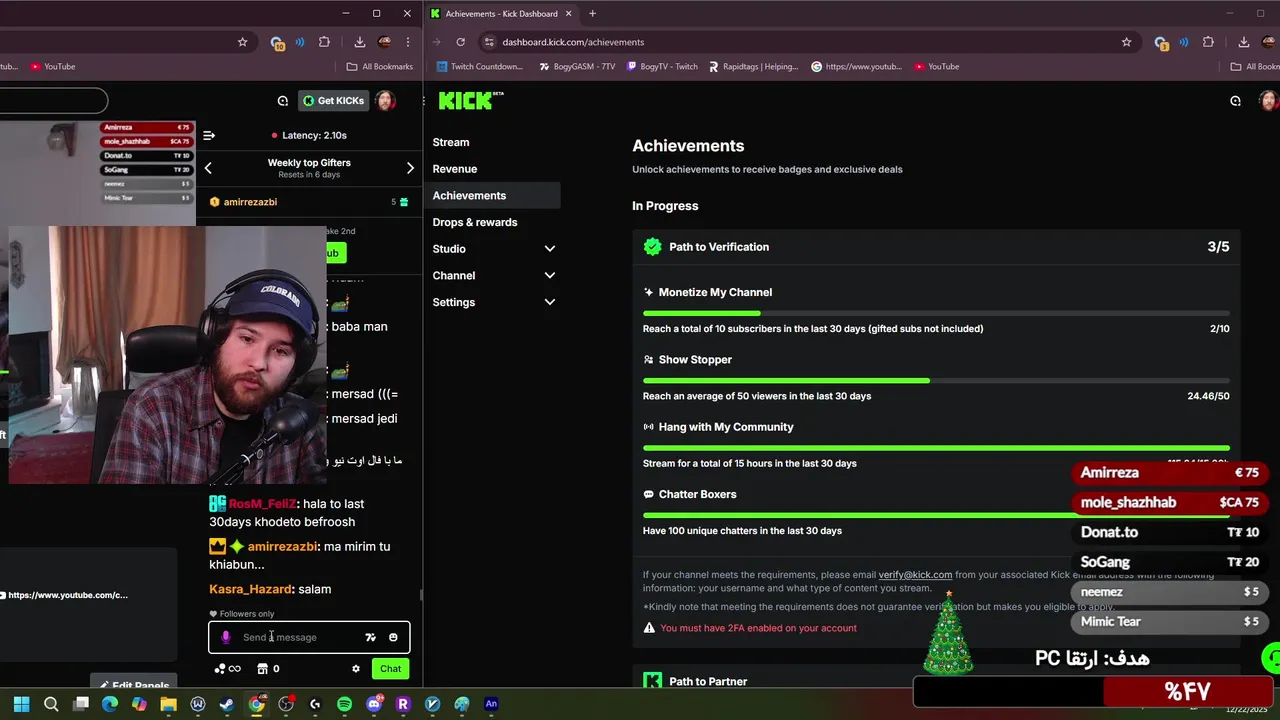Open shop icon with zero count
The height and width of the screenshot is (720, 1280).
[x=268, y=669]
